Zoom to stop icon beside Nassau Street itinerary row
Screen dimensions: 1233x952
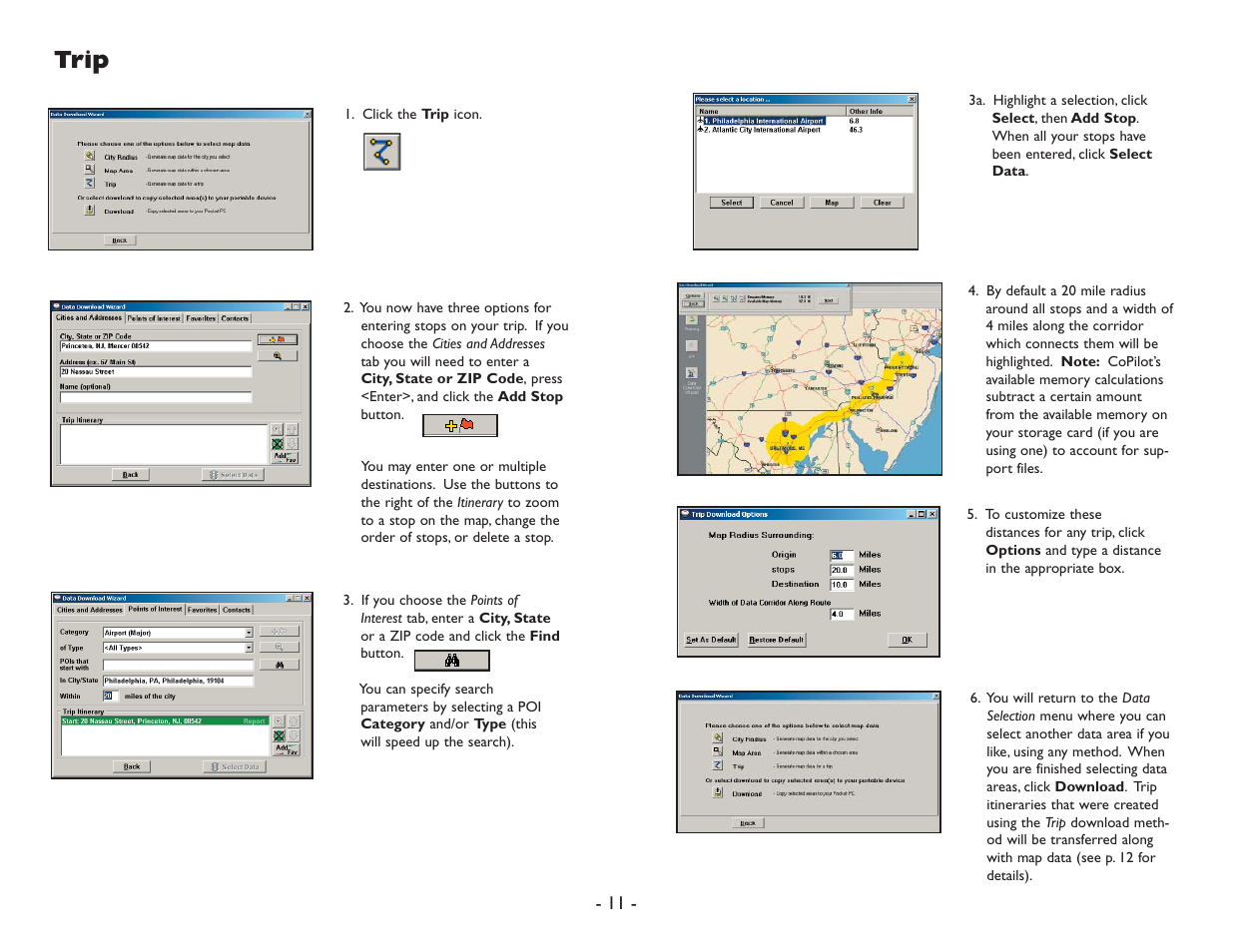[x=279, y=720]
